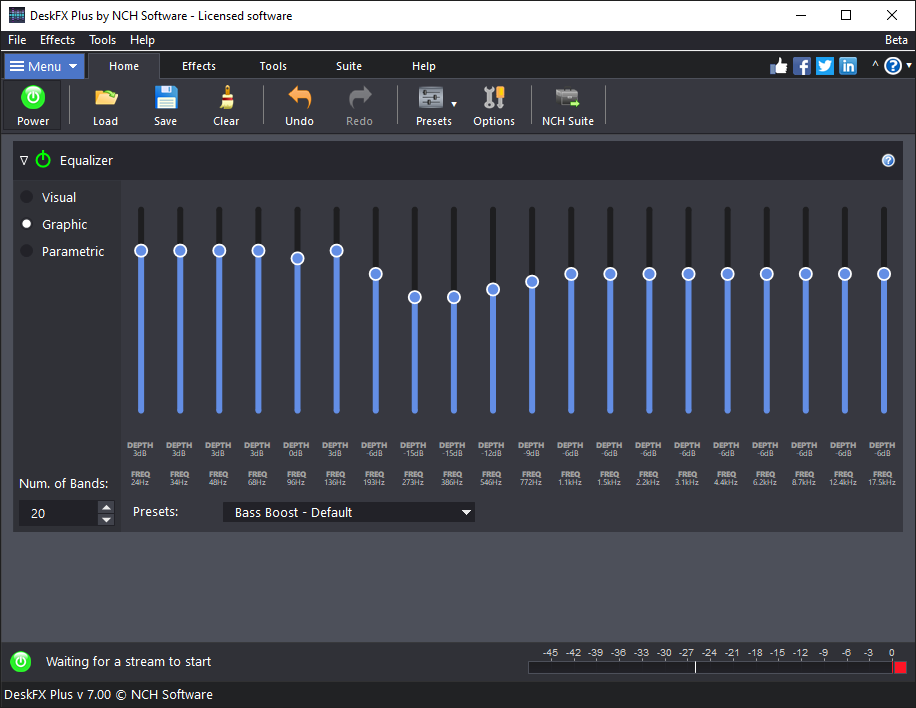Increase the number of bands
This screenshot has width=916, height=708.
click(106, 507)
